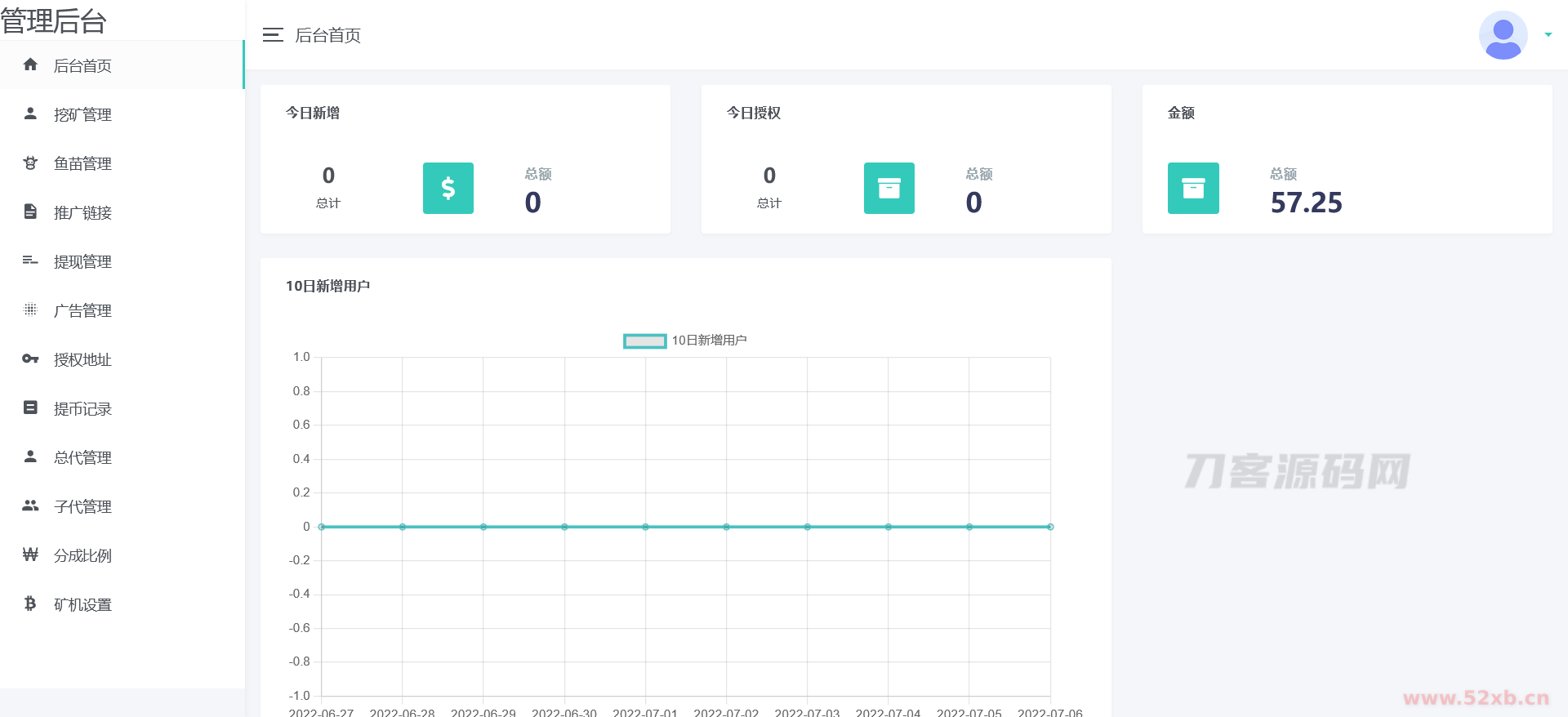Open the user avatar profile menu
Image resolution: width=1568 pixels, height=717 pixels.
1503,35
